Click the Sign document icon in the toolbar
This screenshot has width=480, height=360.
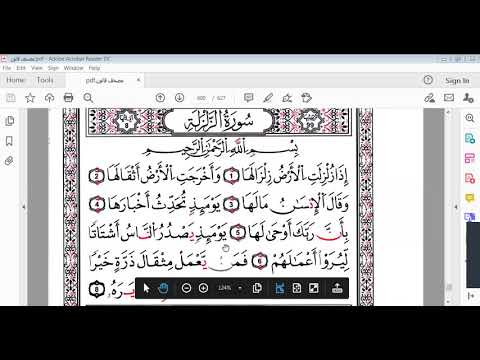tap(287, 98)
